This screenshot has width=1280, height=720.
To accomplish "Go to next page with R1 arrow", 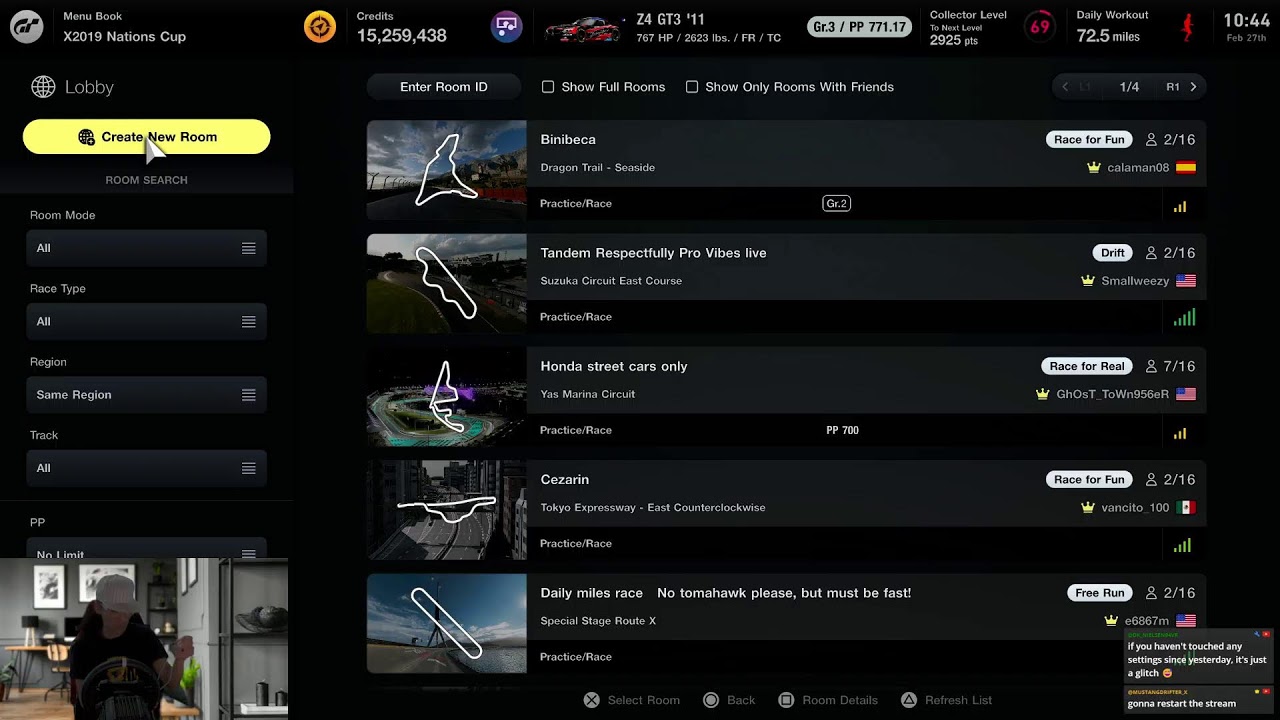I will (x=1182, y=87).
